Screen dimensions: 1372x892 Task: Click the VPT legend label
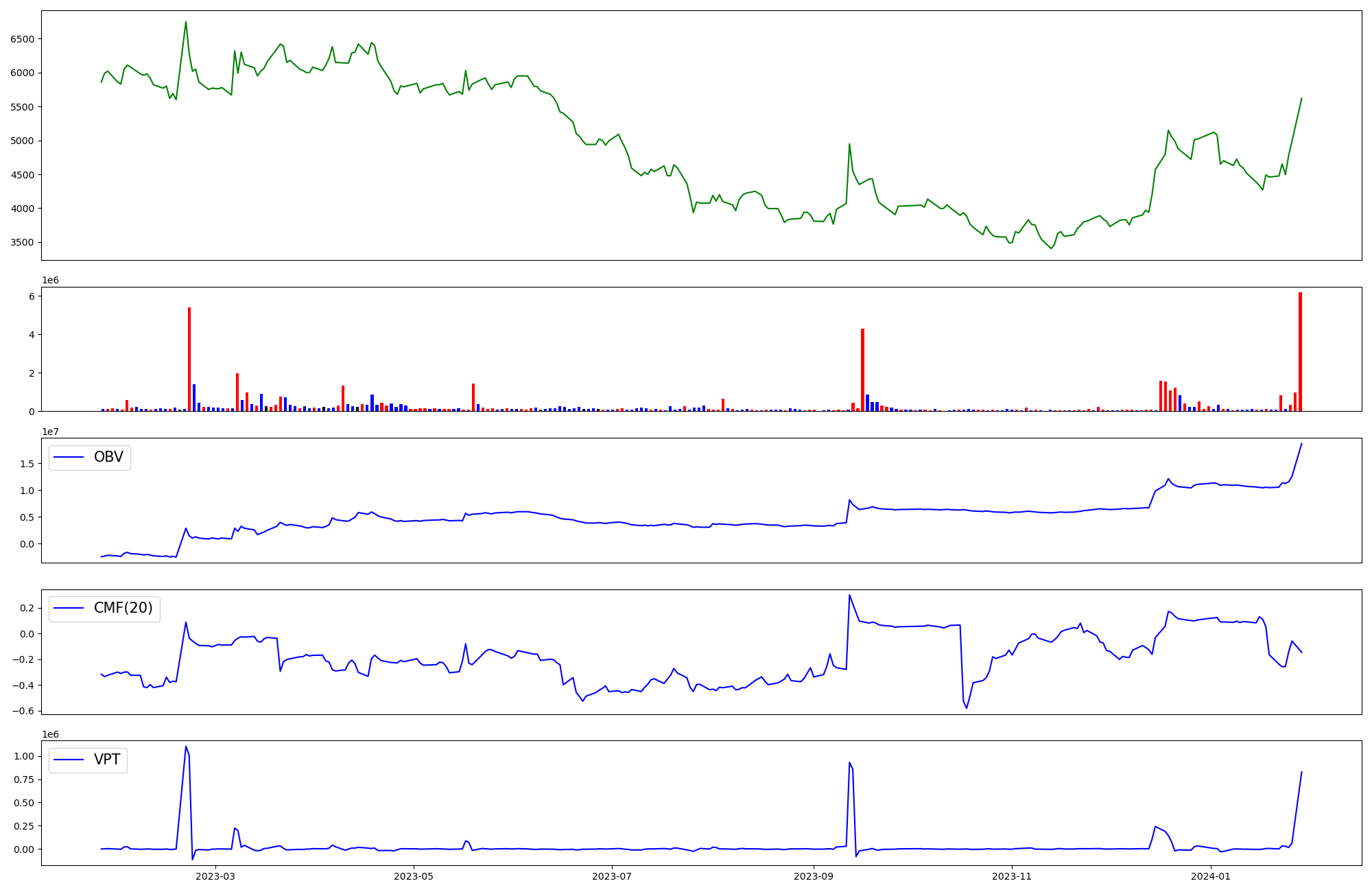coord(107,760)
